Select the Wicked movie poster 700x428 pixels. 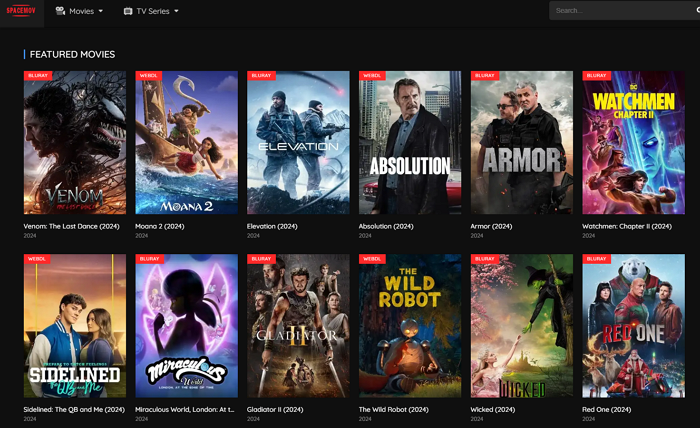521,326
